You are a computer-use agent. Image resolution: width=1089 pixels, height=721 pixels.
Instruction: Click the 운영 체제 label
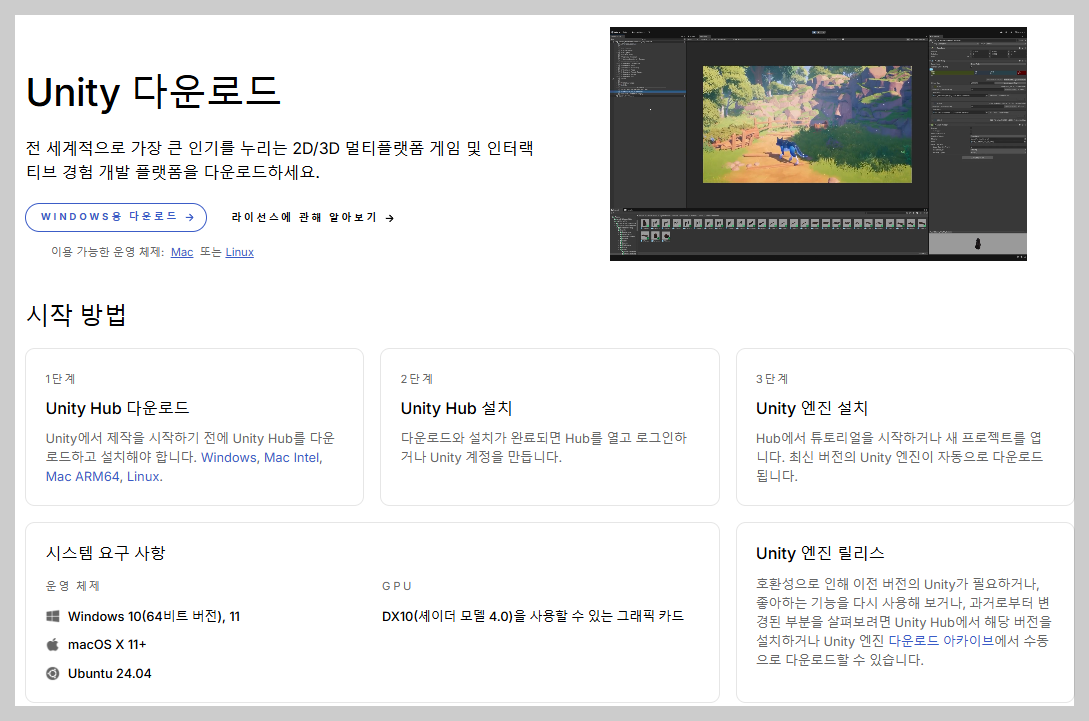(73, 586)
